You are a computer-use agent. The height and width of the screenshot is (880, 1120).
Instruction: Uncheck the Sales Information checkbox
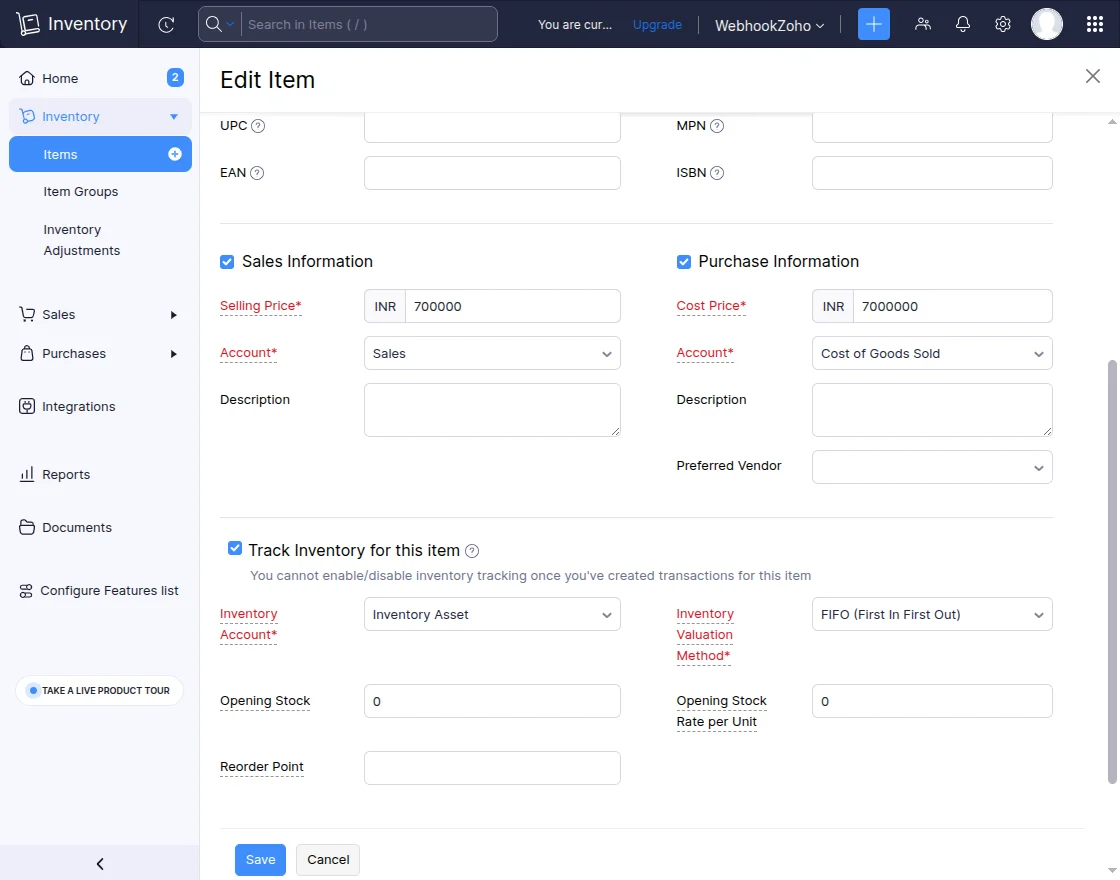227,261
